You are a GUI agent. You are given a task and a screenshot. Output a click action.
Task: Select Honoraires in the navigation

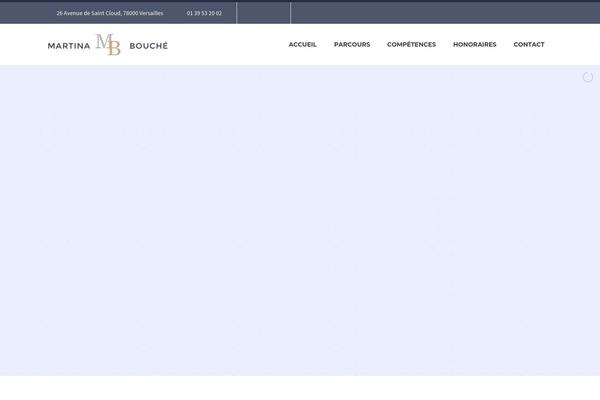click(x=474, y=44)
